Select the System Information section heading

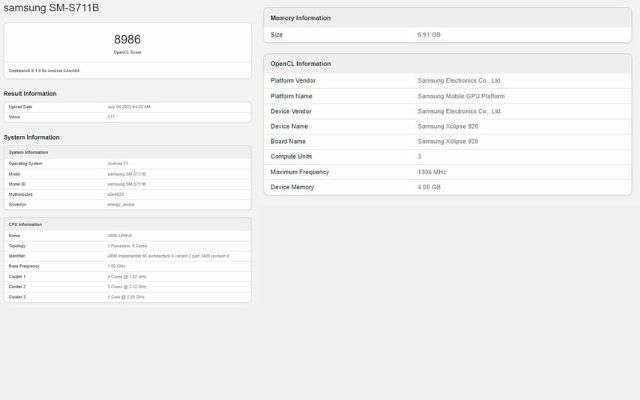pos(32,137)
